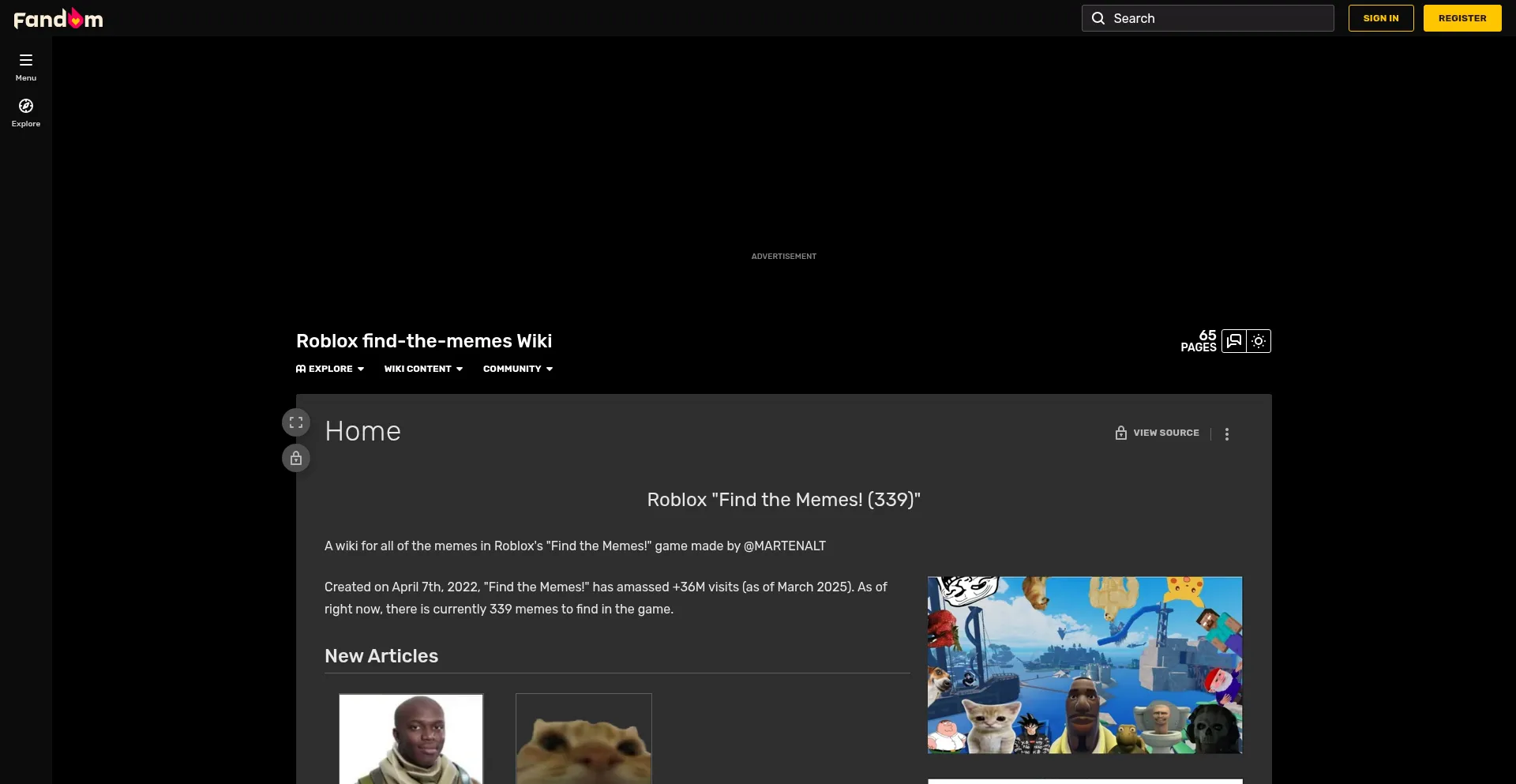Viewport: 1516px width, 784px height.
Task: Click the View Source link
Action: pos(1165,433)
